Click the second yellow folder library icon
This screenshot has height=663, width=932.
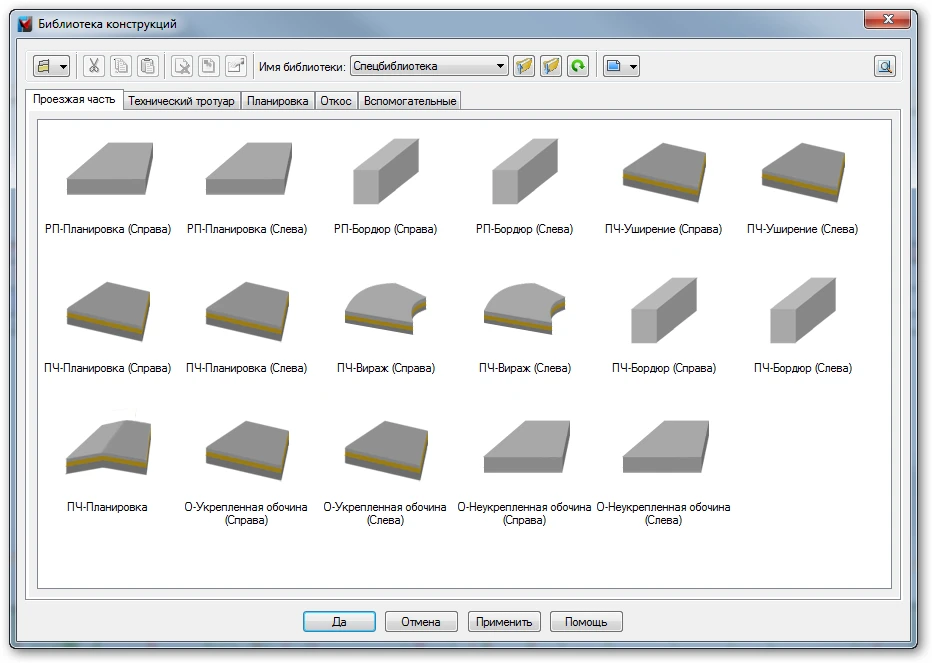[551, 66]
